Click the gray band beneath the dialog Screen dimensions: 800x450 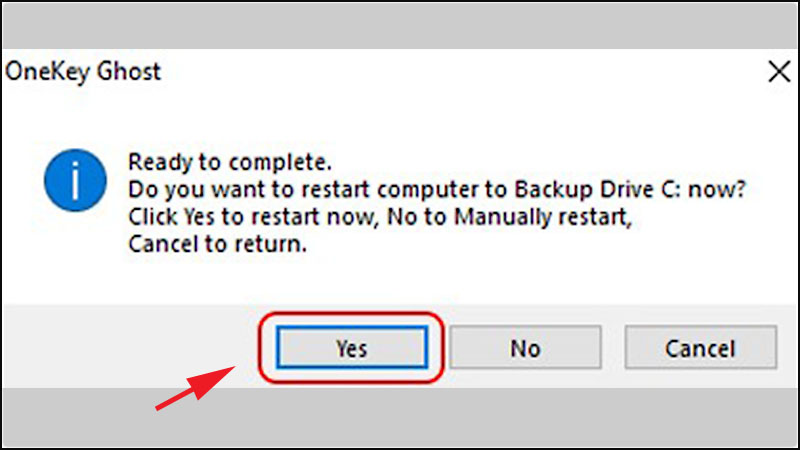(x=400, y=417)
